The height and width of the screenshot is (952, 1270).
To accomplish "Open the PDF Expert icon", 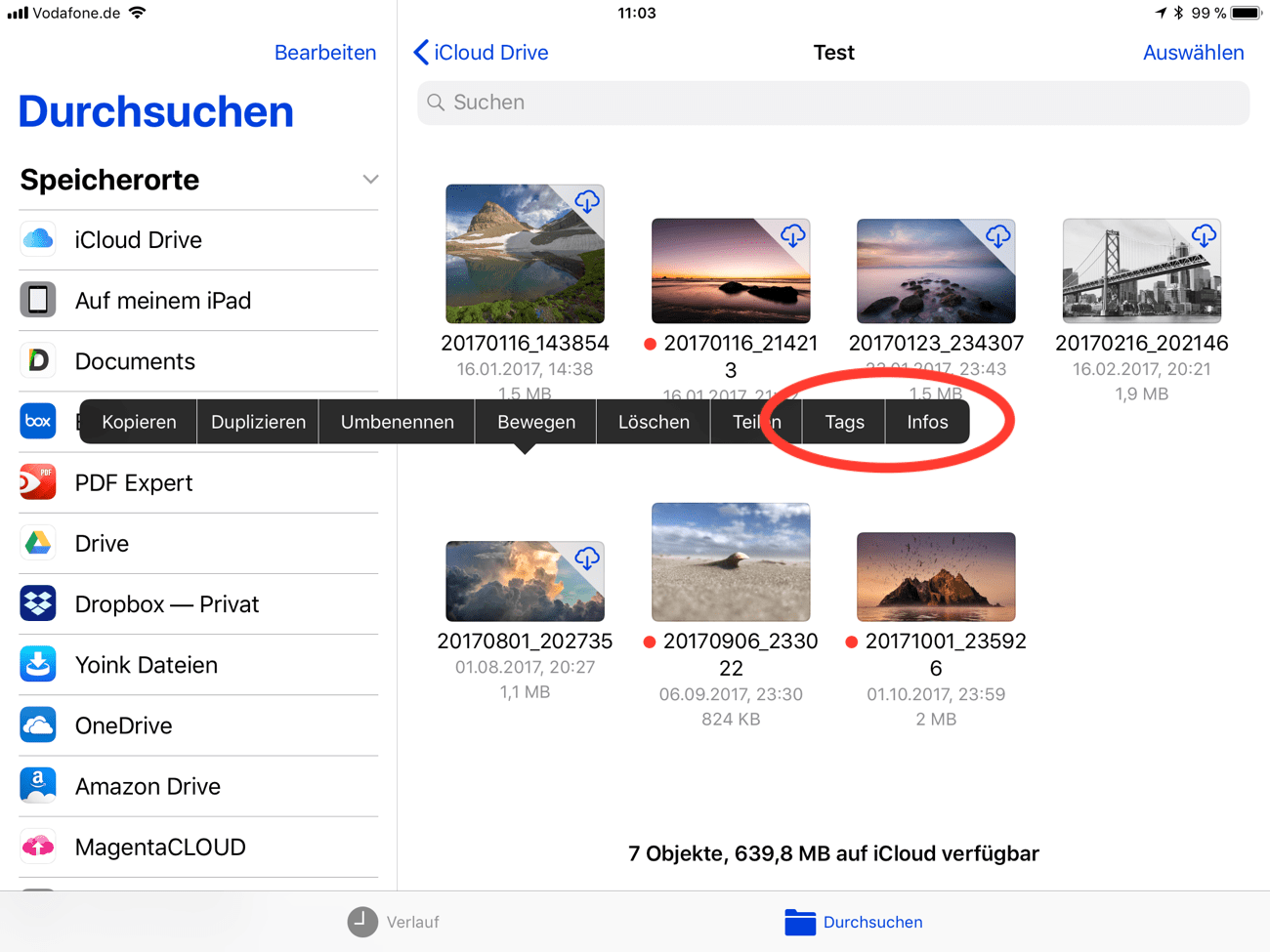I will click(38, 482).
